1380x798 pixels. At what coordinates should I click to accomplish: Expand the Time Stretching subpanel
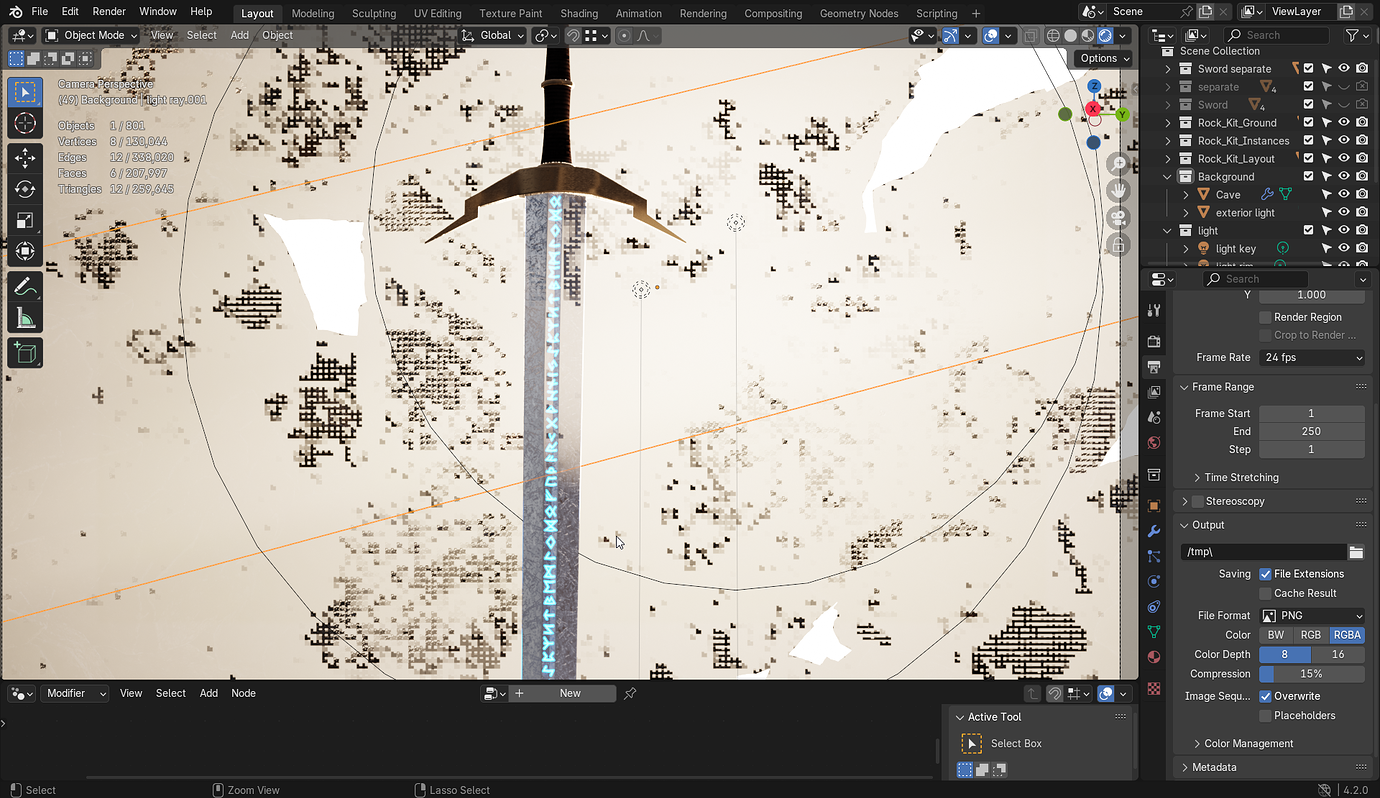(x=1241, y=478)
